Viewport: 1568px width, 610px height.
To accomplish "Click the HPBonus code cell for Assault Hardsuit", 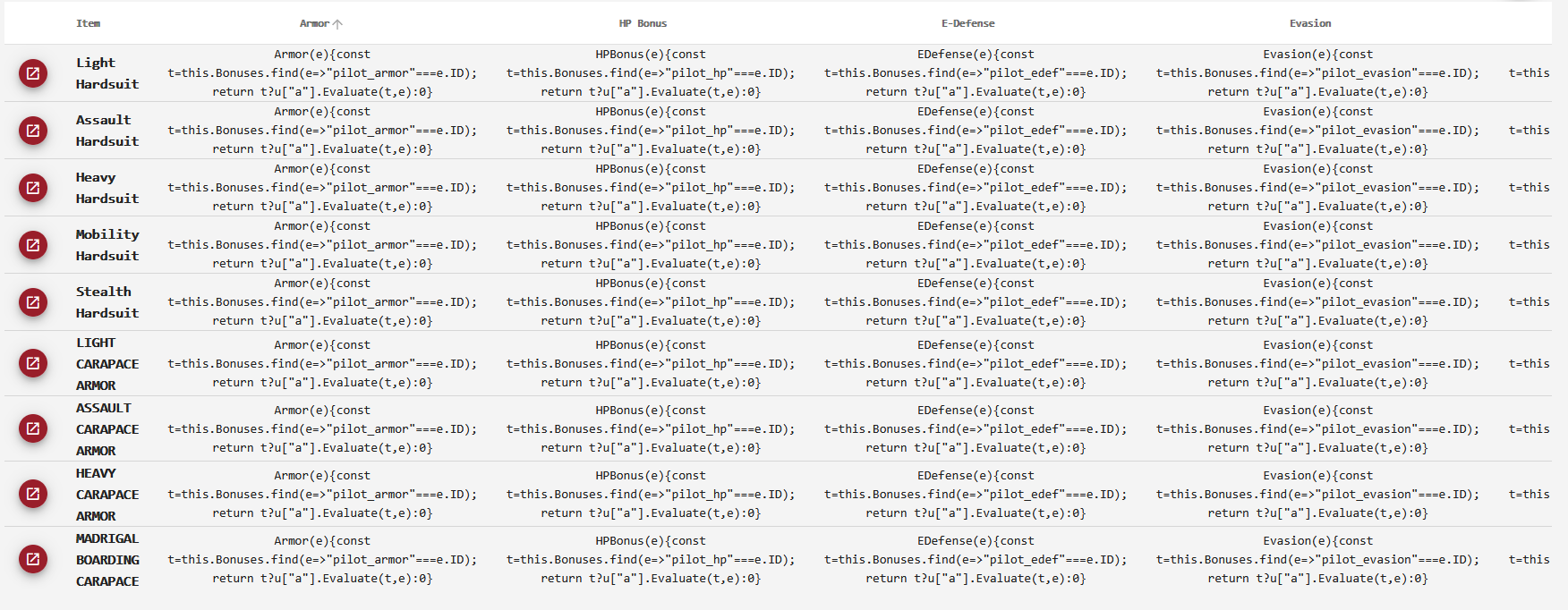I will [651, 131].
